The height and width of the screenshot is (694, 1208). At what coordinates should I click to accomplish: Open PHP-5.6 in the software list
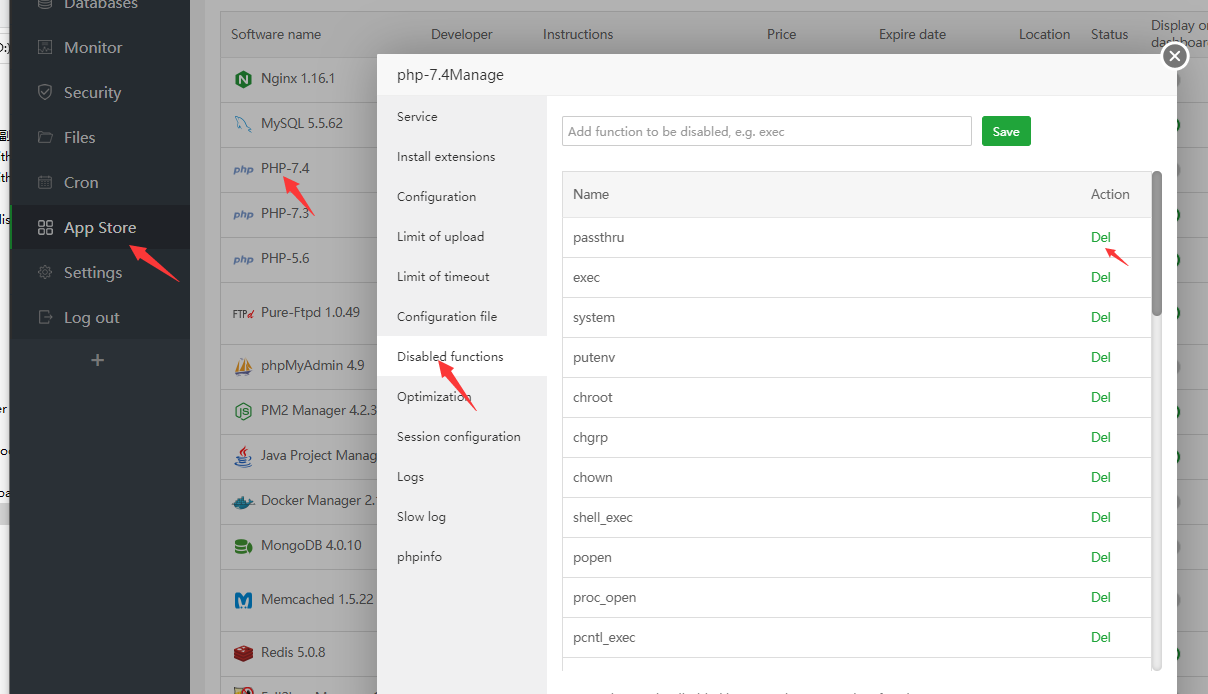pyautogui.click(x=285, y=258)
